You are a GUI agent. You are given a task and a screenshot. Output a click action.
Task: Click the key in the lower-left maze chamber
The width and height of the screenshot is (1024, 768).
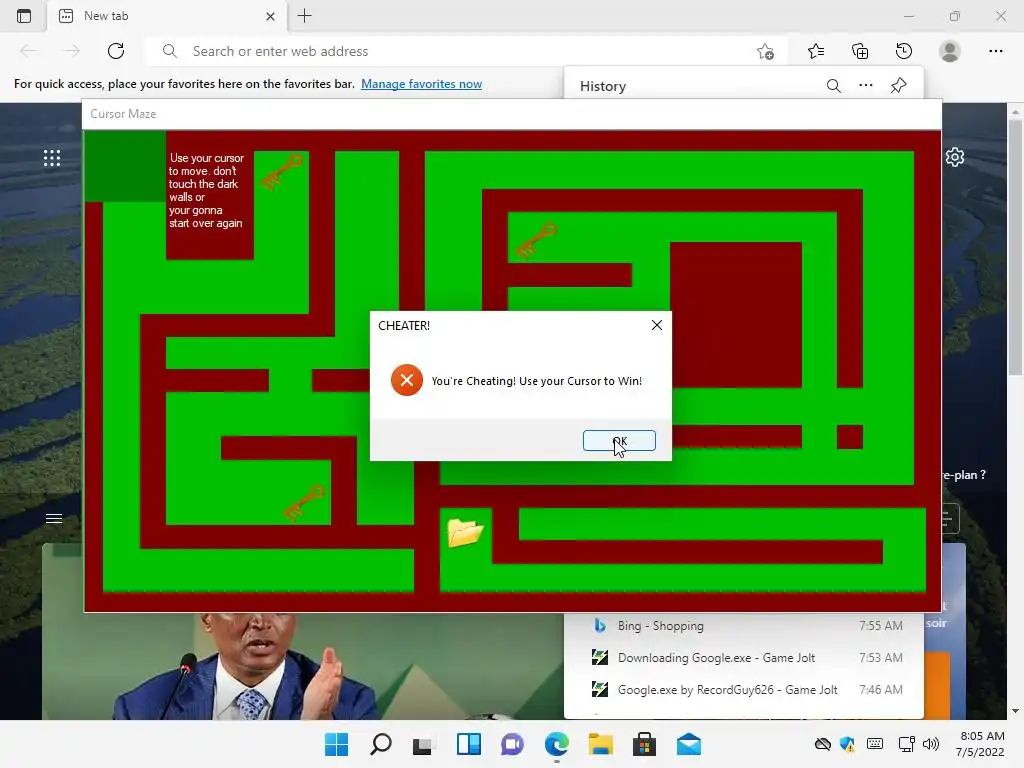pos(304,502)
